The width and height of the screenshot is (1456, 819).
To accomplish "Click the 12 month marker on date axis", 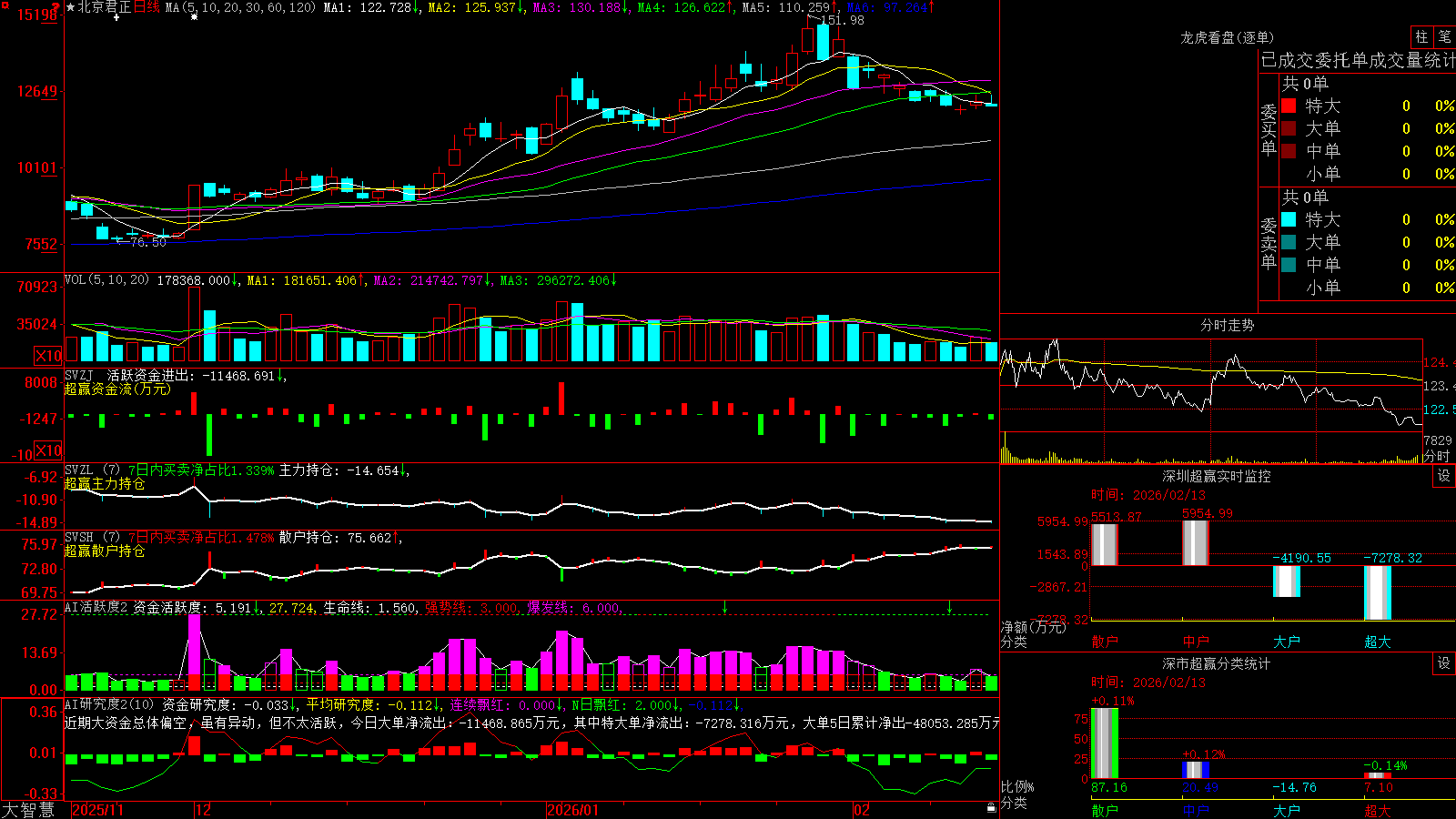I will point(203,810).
